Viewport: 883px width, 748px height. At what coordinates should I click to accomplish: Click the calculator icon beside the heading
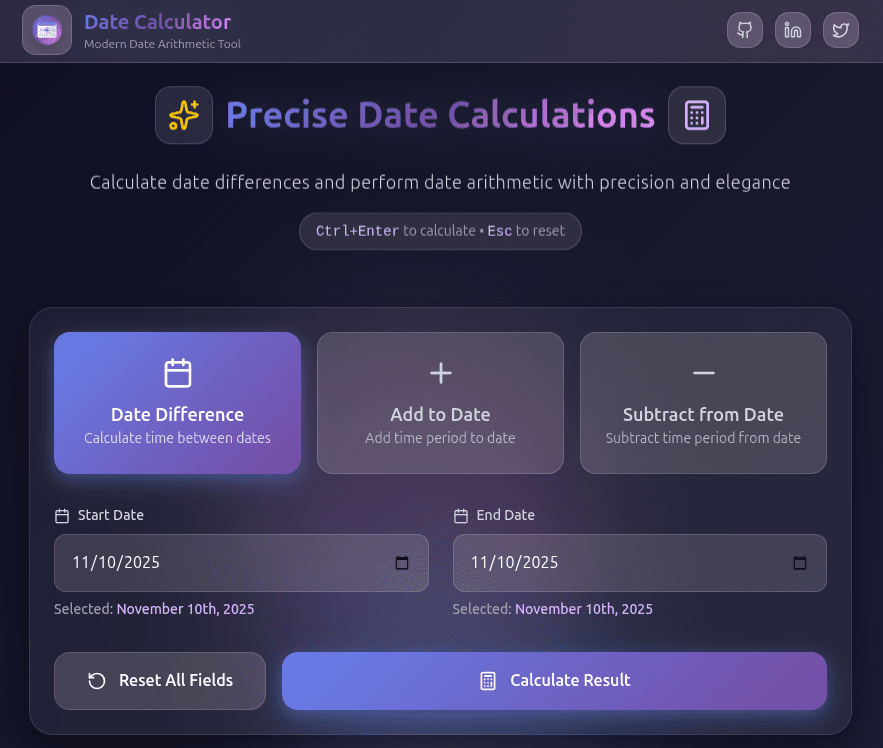[x=696, y=116]
